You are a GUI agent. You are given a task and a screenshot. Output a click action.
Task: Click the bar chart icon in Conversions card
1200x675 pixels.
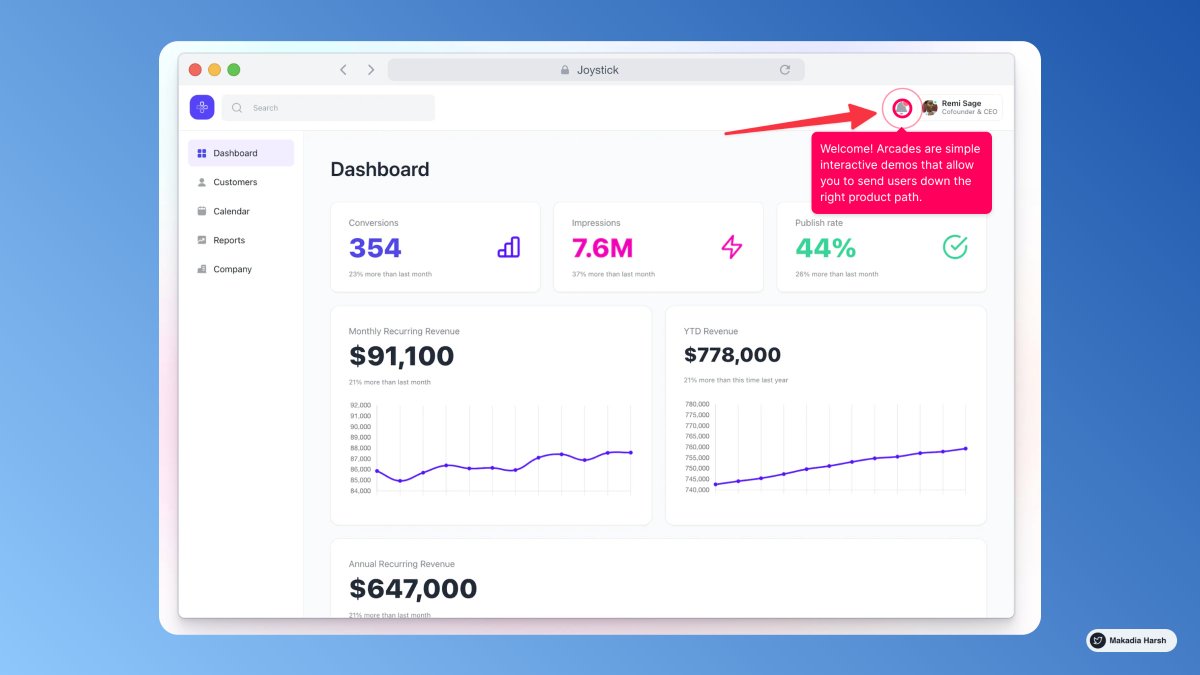click(509, 247)
